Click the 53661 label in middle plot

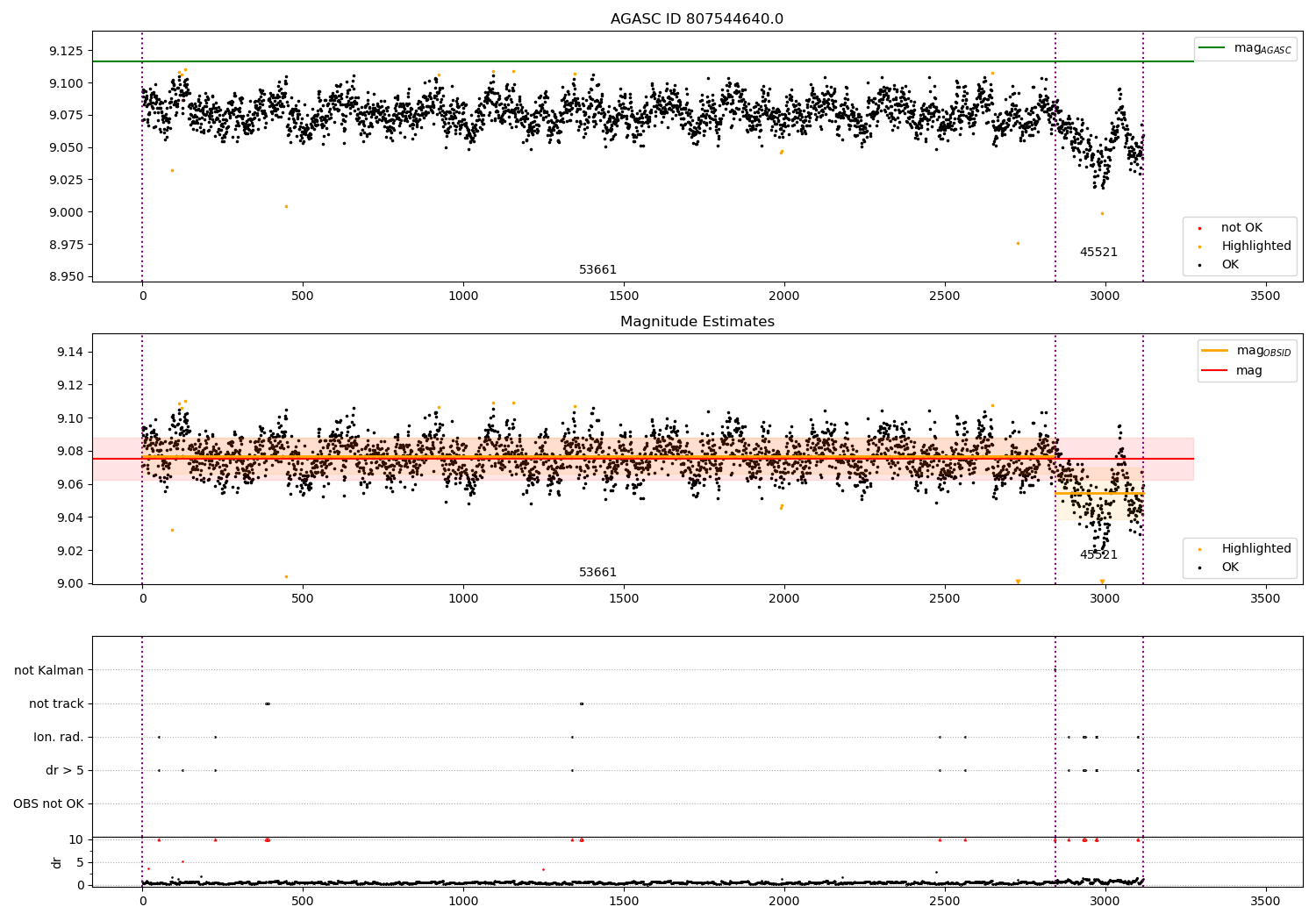point(598,573)
